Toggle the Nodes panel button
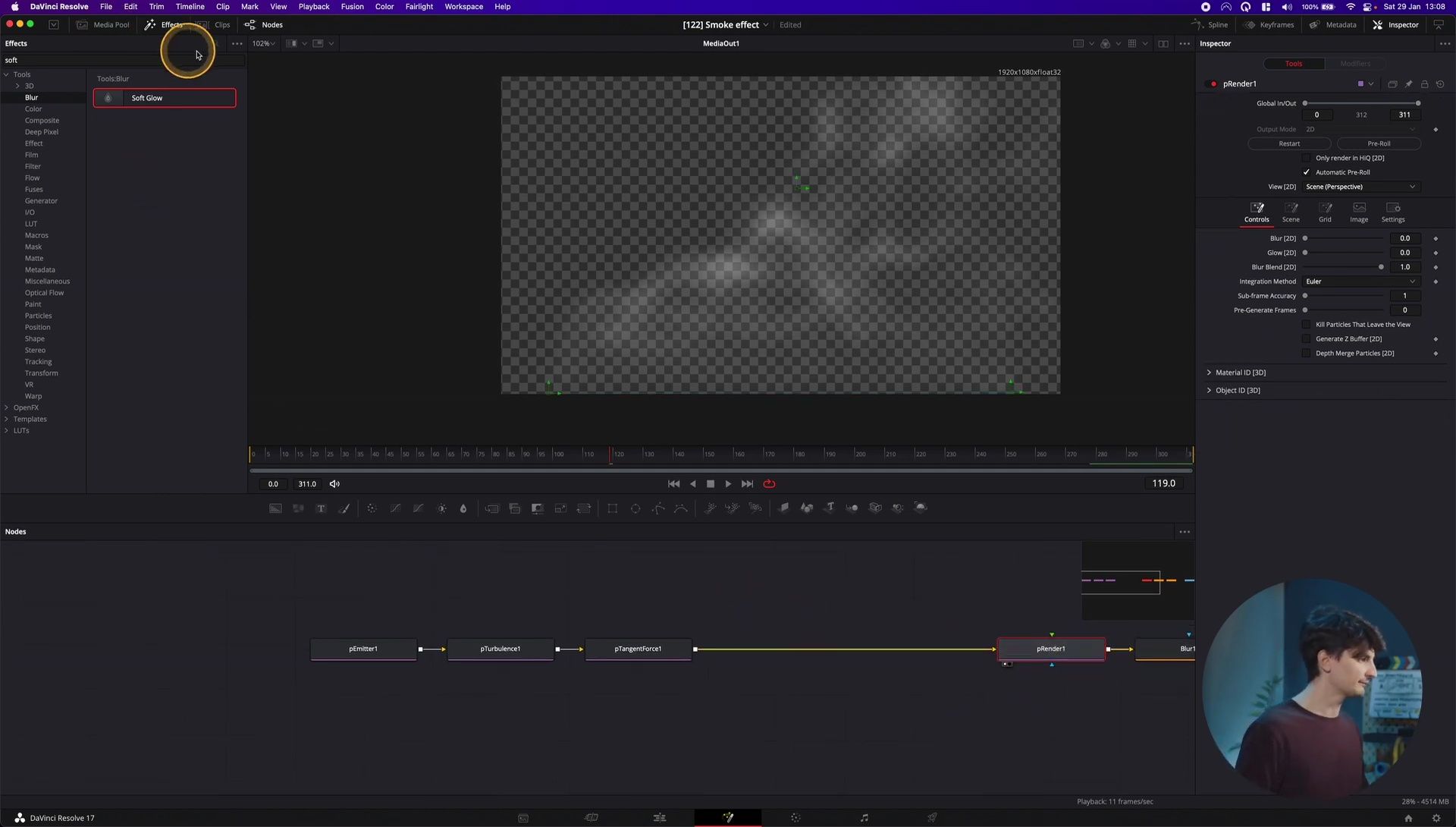This screenshot has width=1456, height=827. point(264,25)
